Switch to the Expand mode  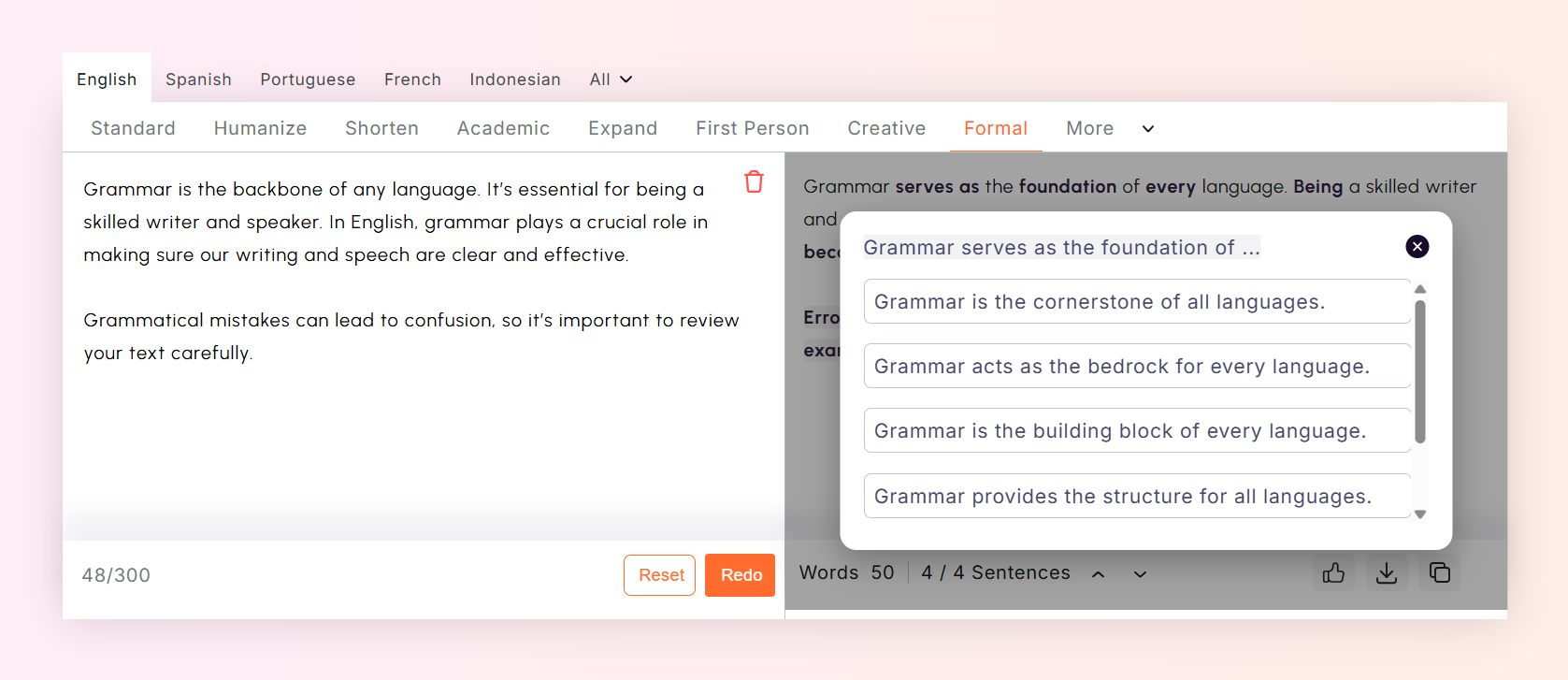point(623,128)
